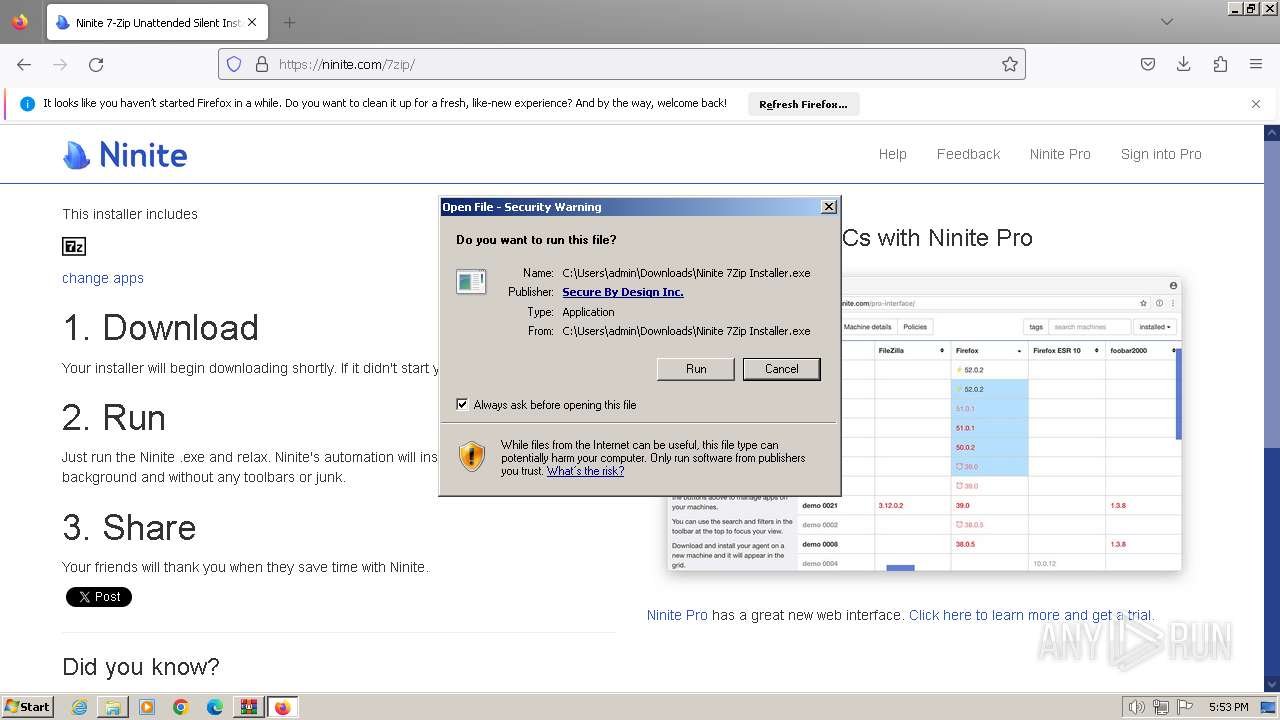Click Sign into Pro link
The width and height of the screenshot is (1280, 720).
point(1161,154)
